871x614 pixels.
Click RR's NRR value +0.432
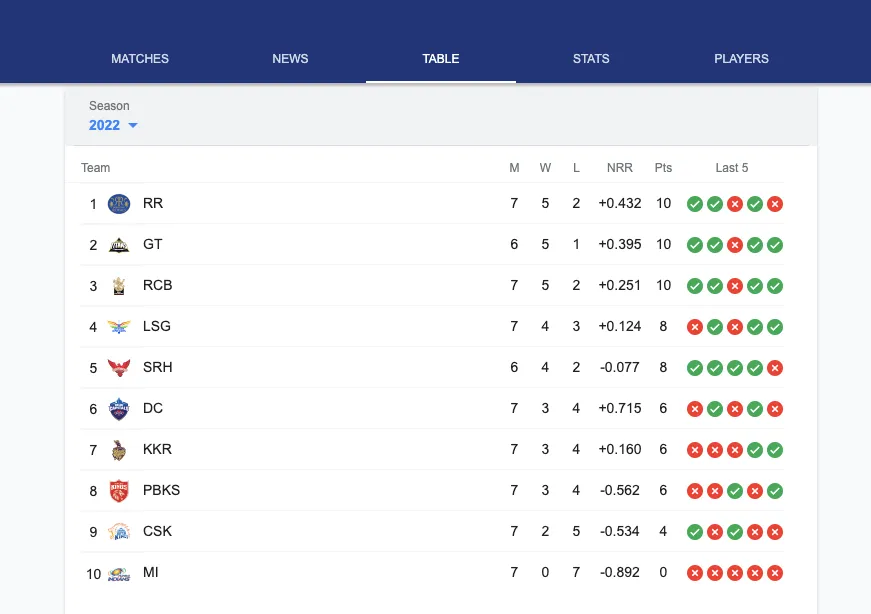[620, 203]
